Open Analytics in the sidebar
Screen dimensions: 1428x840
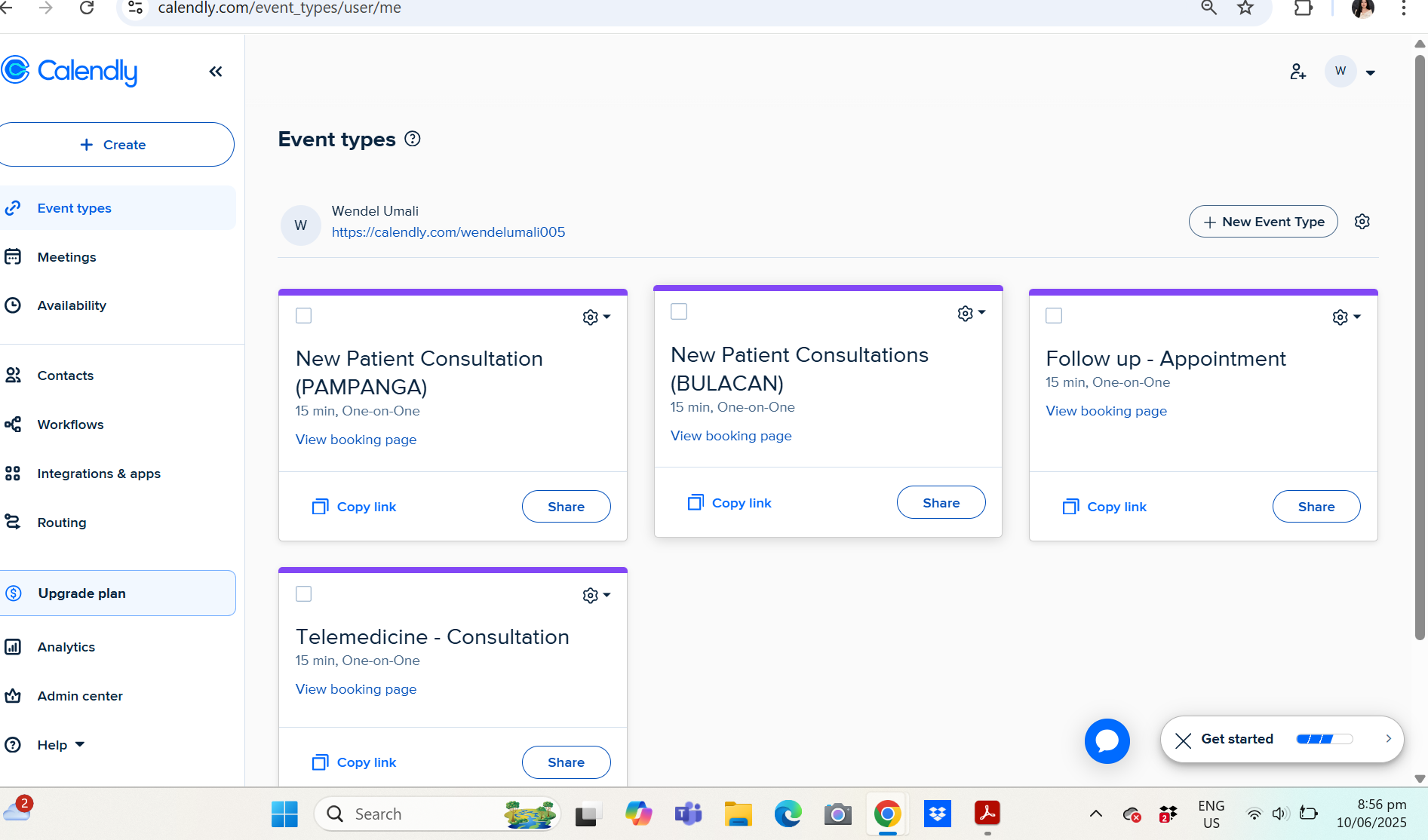coord(118,647)
